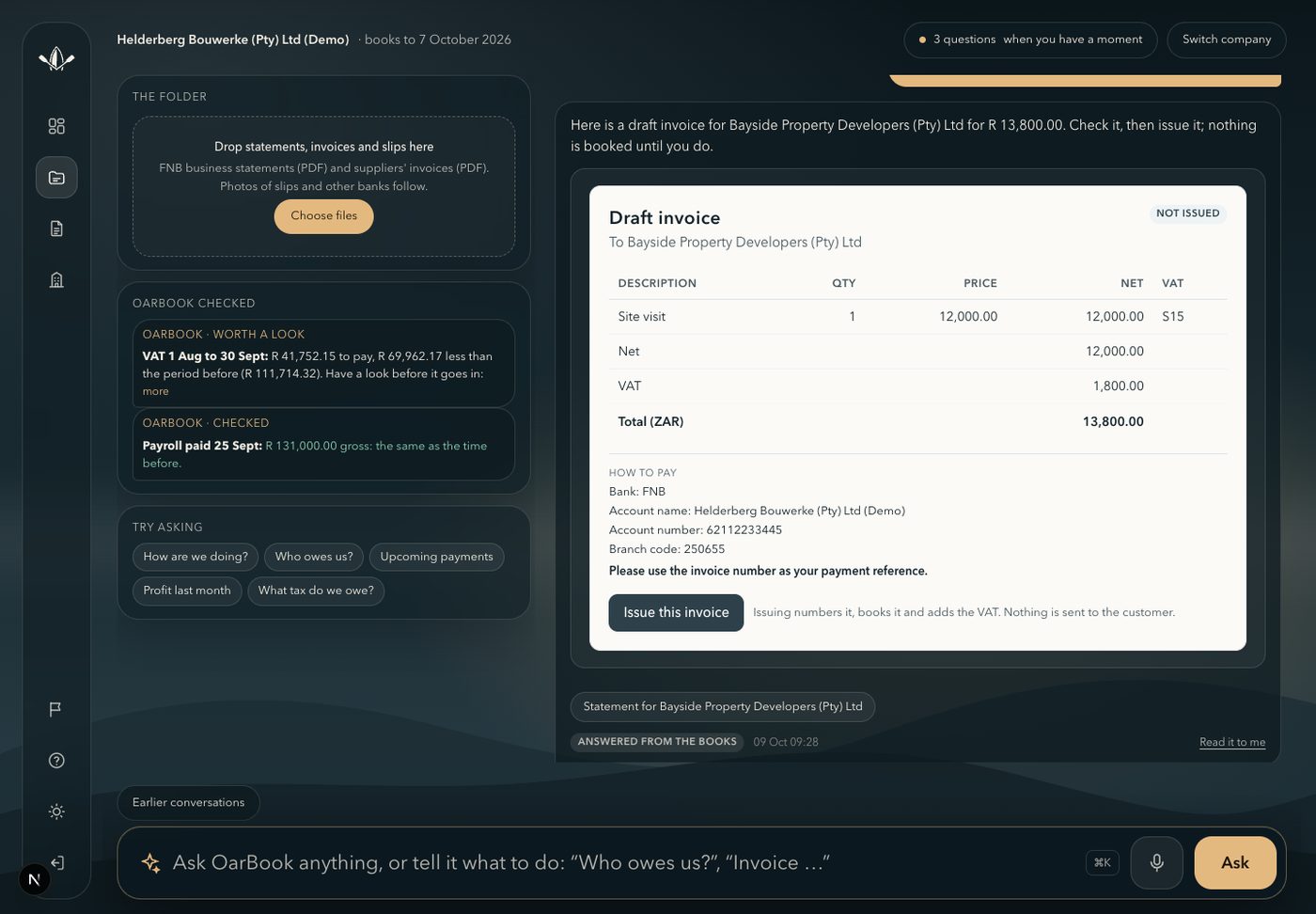Open Statement for Bayside Property Developers chip

722,707
